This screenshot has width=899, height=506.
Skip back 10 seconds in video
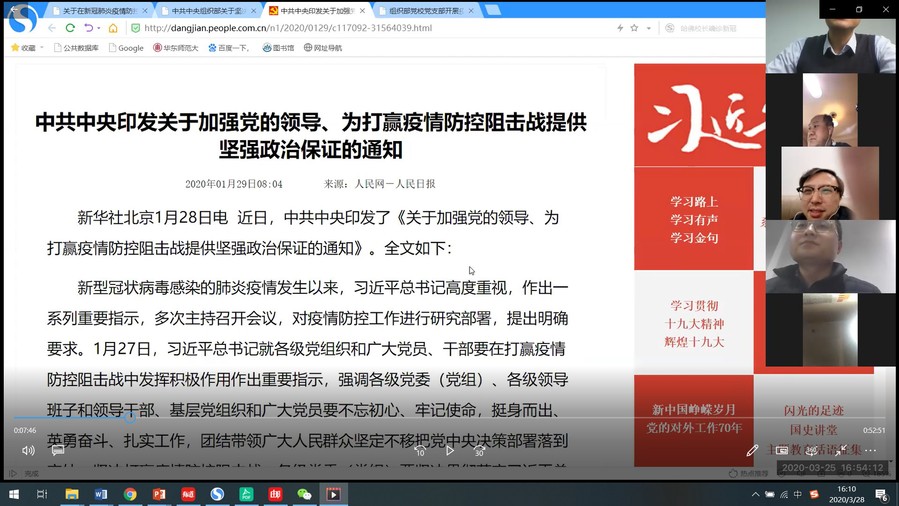(x=420, y=451)
